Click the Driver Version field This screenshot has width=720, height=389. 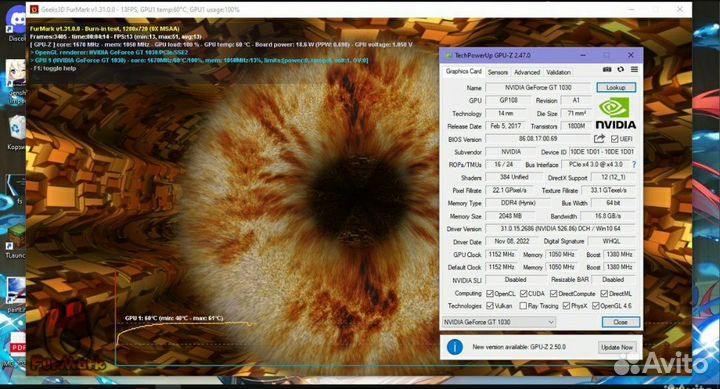[x=560, y=229]
